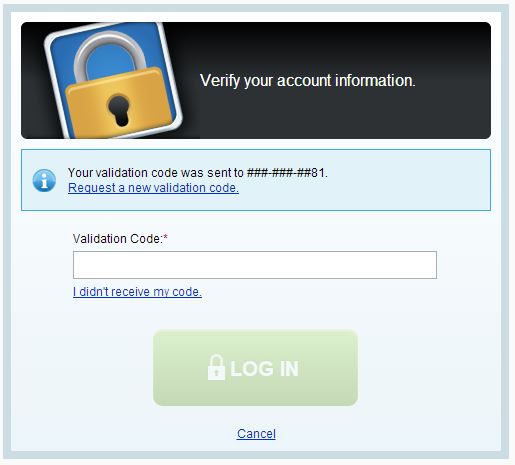The width and height of the screenshot is (515, 465).
Task: Click the masked phone number ending in 81
Action: pyautogui.click(x=287, y=173)
